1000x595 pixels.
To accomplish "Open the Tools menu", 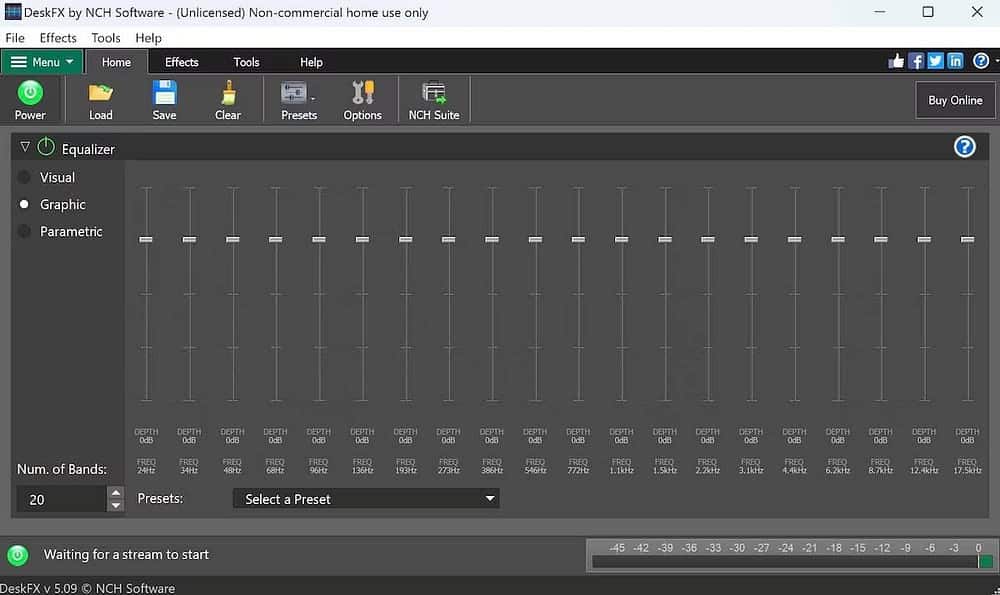I will [x=106, y=37].
